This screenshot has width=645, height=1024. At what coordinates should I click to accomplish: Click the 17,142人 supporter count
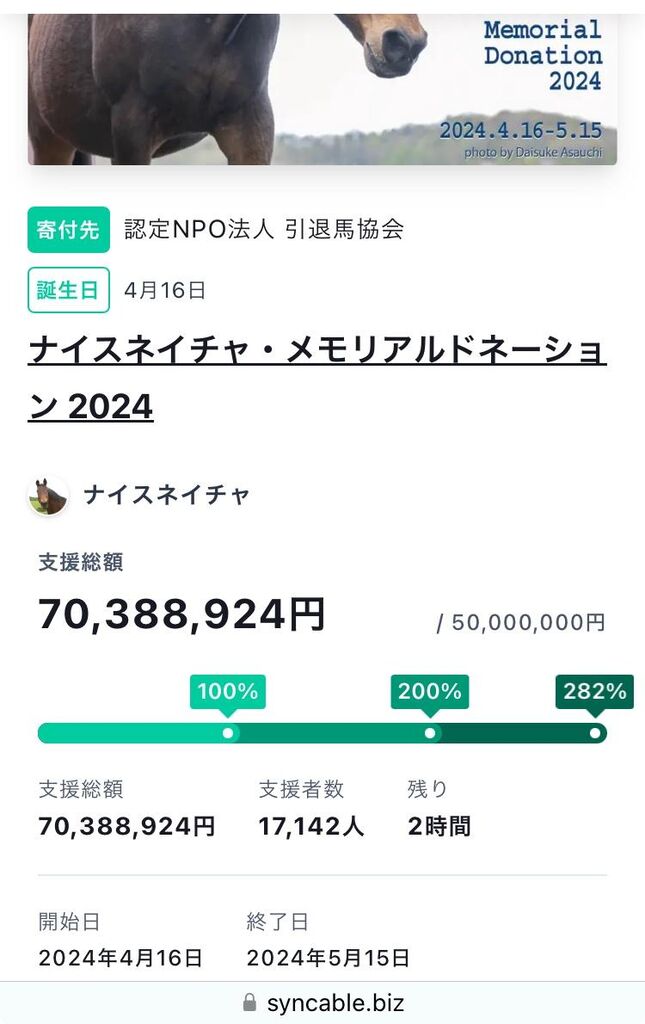point(311,826)
